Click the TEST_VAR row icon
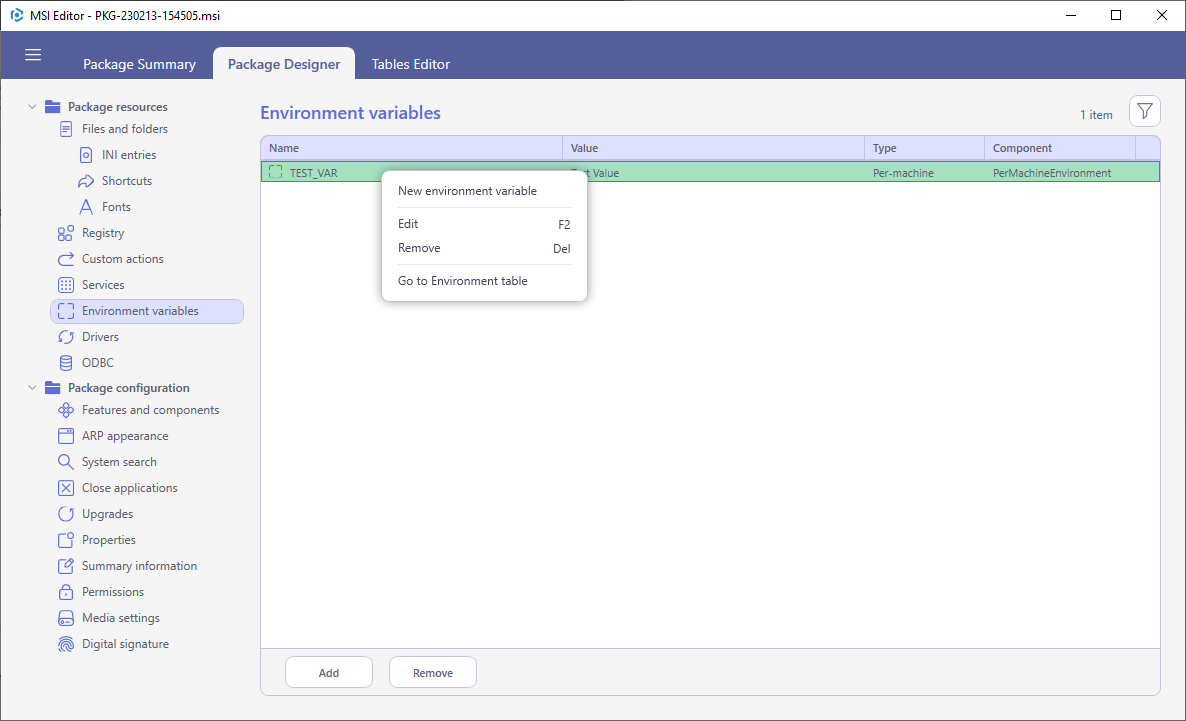The width and height of the screenshot is (1186, 721). (x=275, y=172)
